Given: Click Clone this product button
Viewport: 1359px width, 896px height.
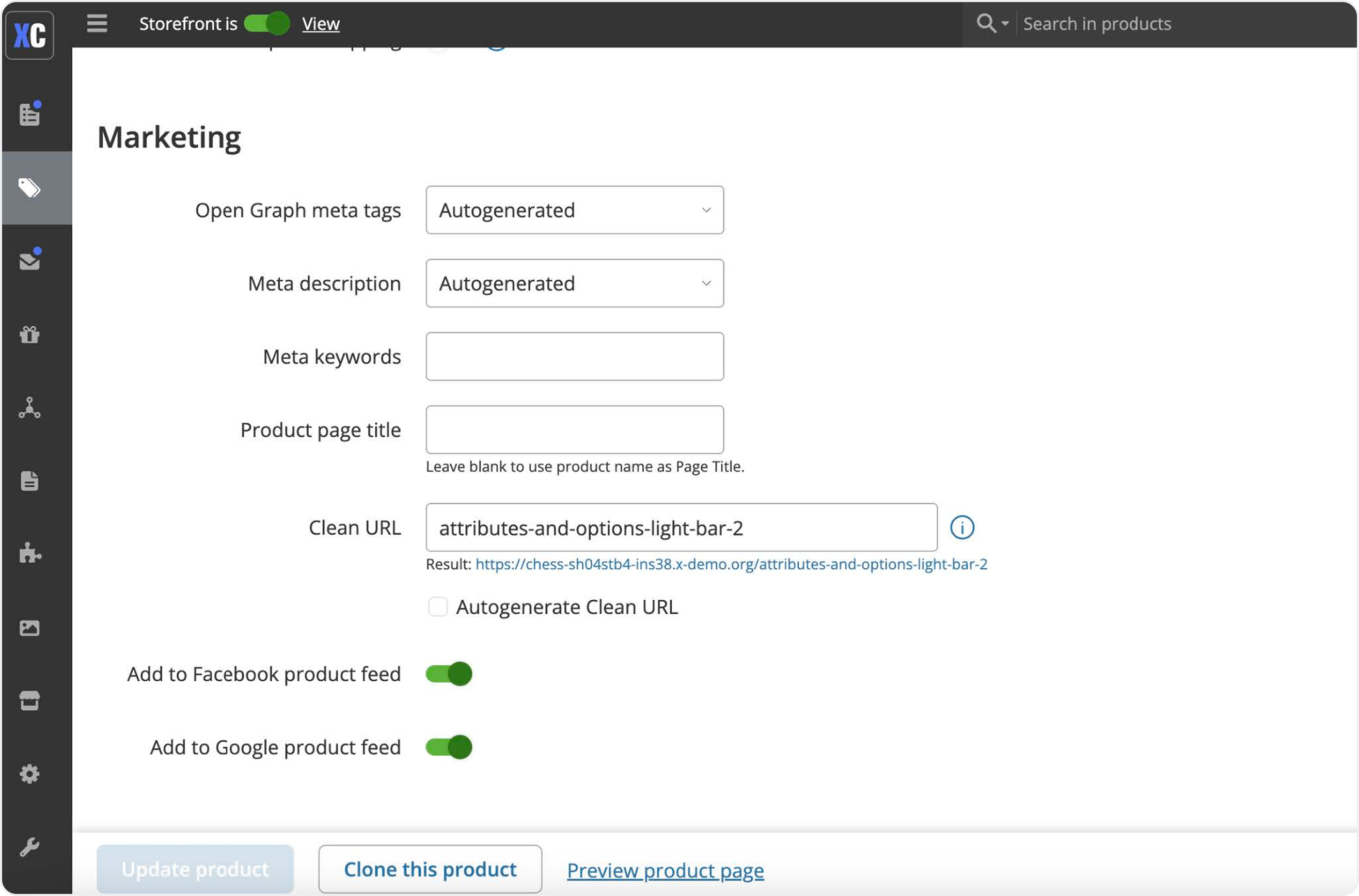Looking at the screenshot, I should point(430,869).
